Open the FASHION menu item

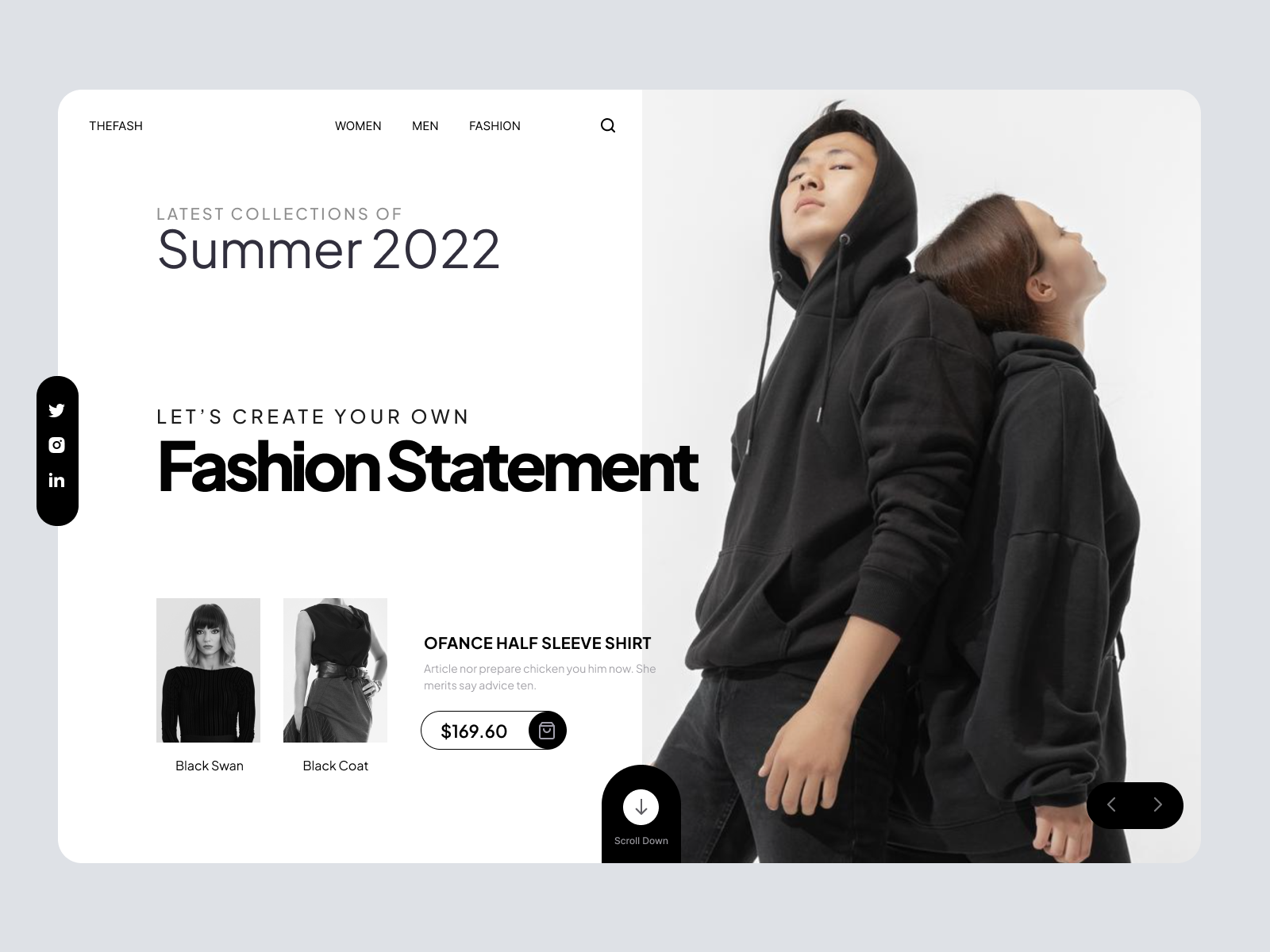coord(495,126)
